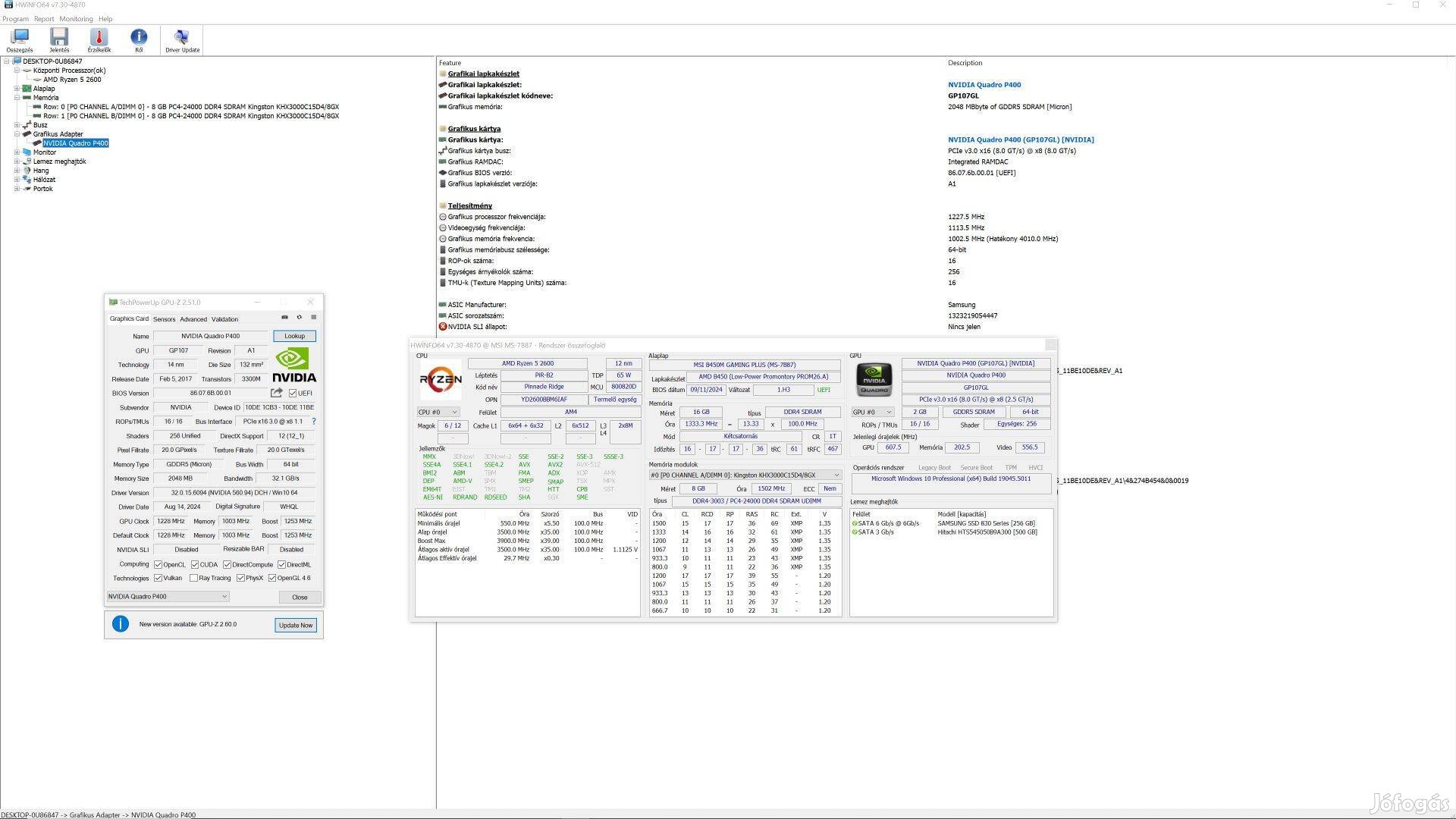Viewport: 1456px width, 819px height.
Task: Open the GPU selector dropdown in GPU-Z
Action: tap(168, 597)
